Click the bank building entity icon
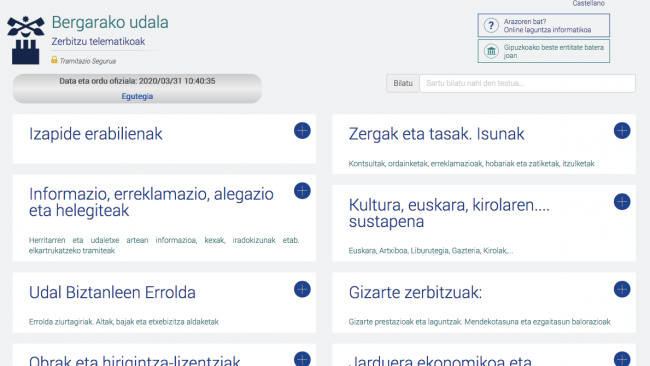The image size is (650, 366). pos(491,51)
